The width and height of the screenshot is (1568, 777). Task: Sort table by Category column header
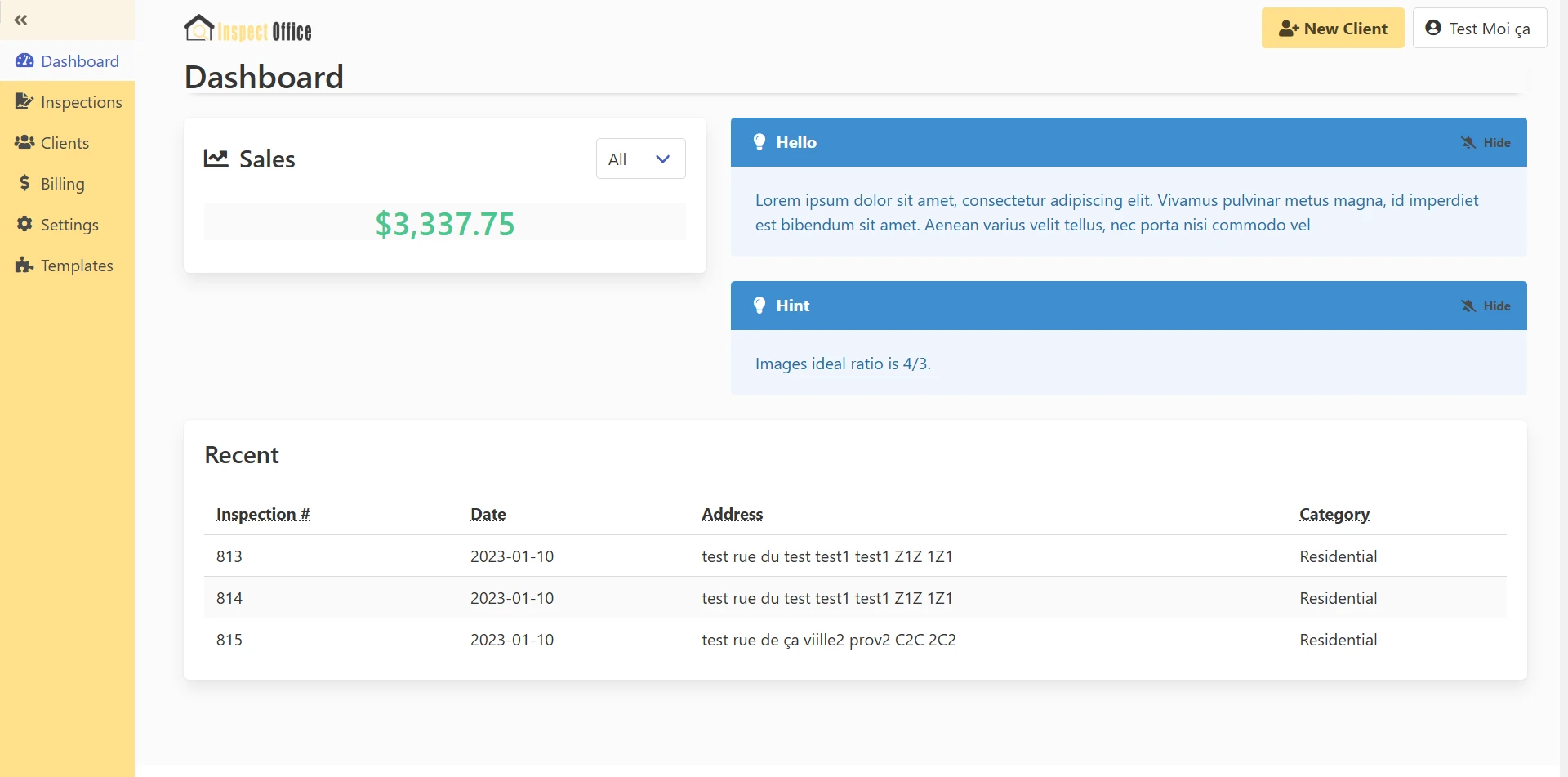tap(1334, 515)
